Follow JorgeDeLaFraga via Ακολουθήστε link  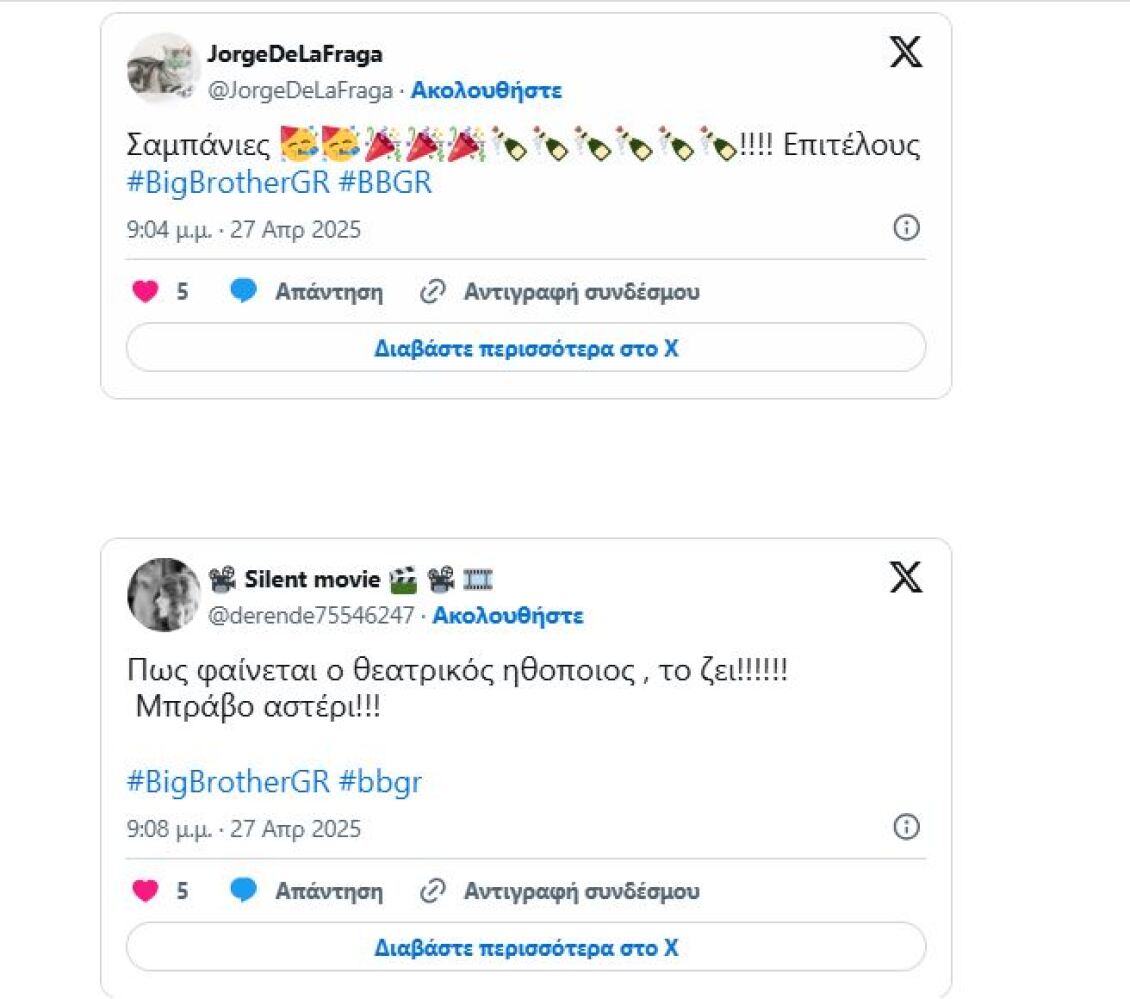(486, 91)
